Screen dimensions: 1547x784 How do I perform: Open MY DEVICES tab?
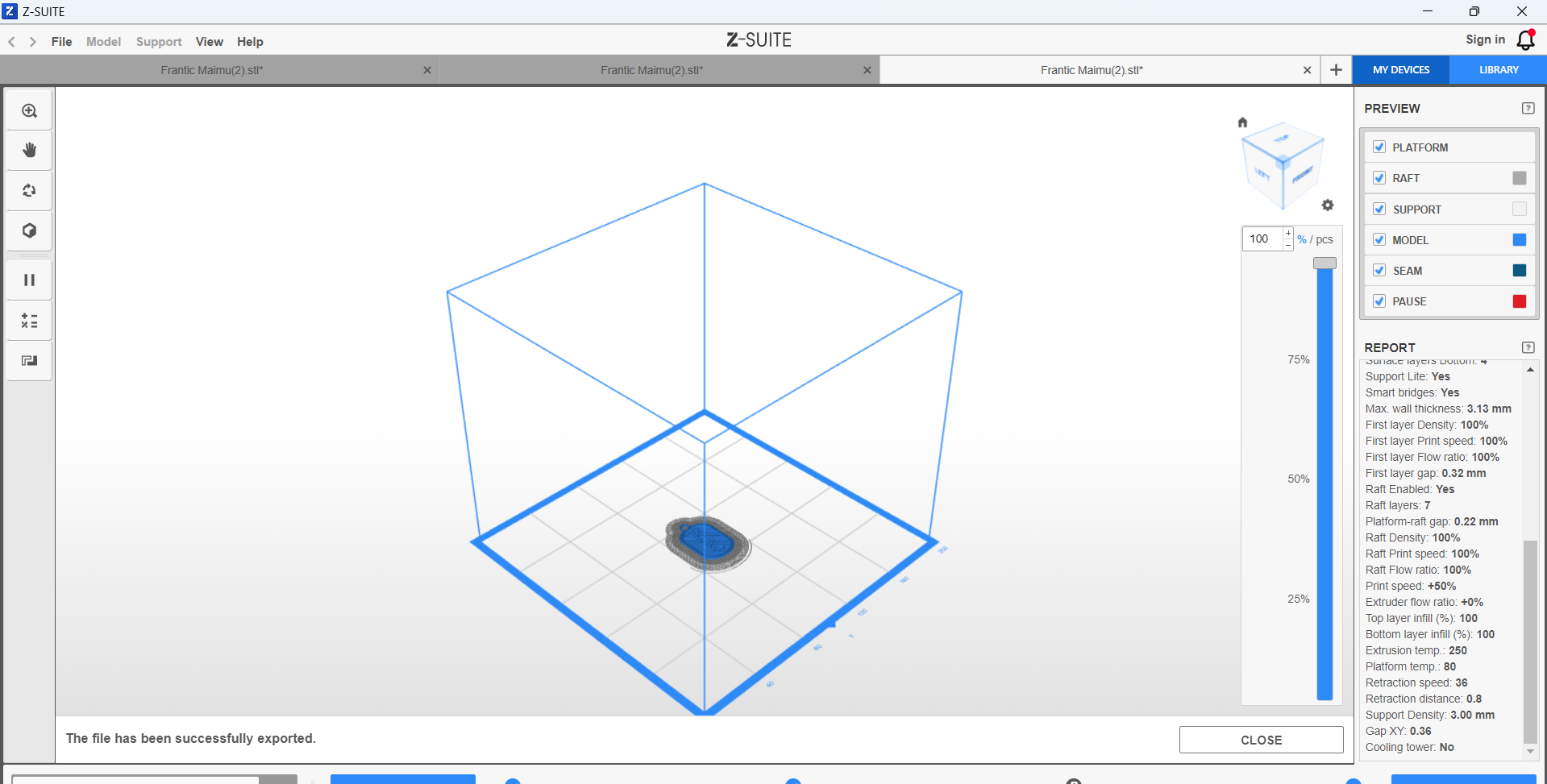click(x=1401, y=70)
